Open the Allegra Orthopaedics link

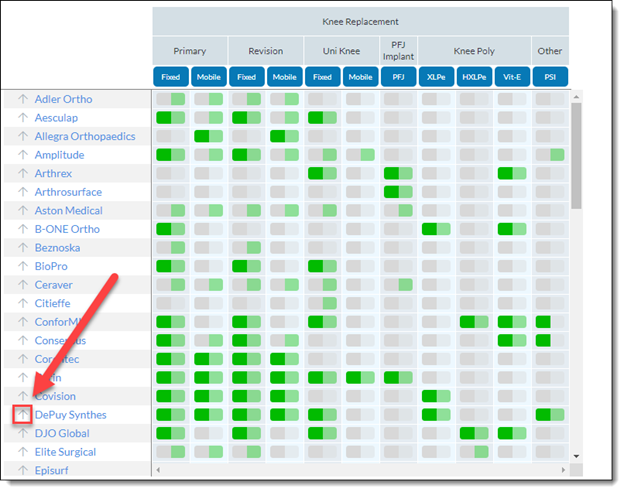coord(85,136)
